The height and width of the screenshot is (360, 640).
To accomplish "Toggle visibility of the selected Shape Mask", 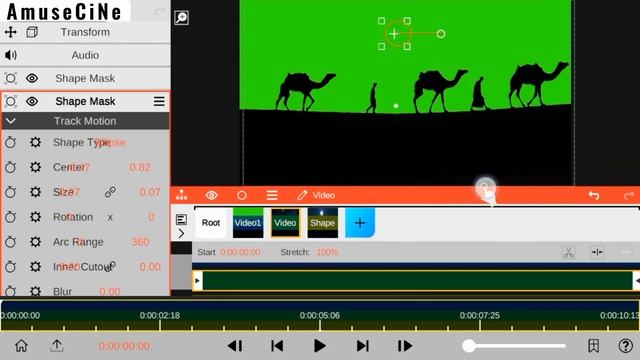I will 32,101.
